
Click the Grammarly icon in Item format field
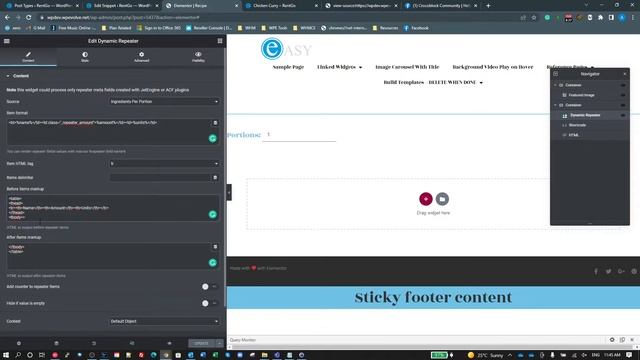[213, 138]
